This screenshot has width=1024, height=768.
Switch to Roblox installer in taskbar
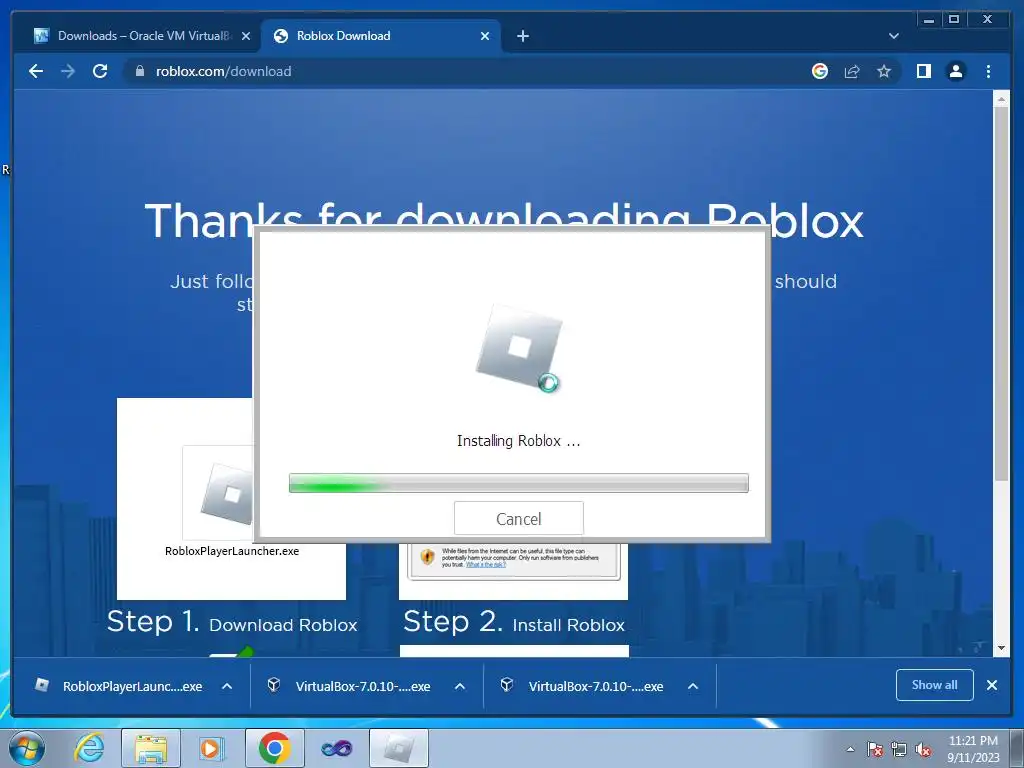[399, 748]
